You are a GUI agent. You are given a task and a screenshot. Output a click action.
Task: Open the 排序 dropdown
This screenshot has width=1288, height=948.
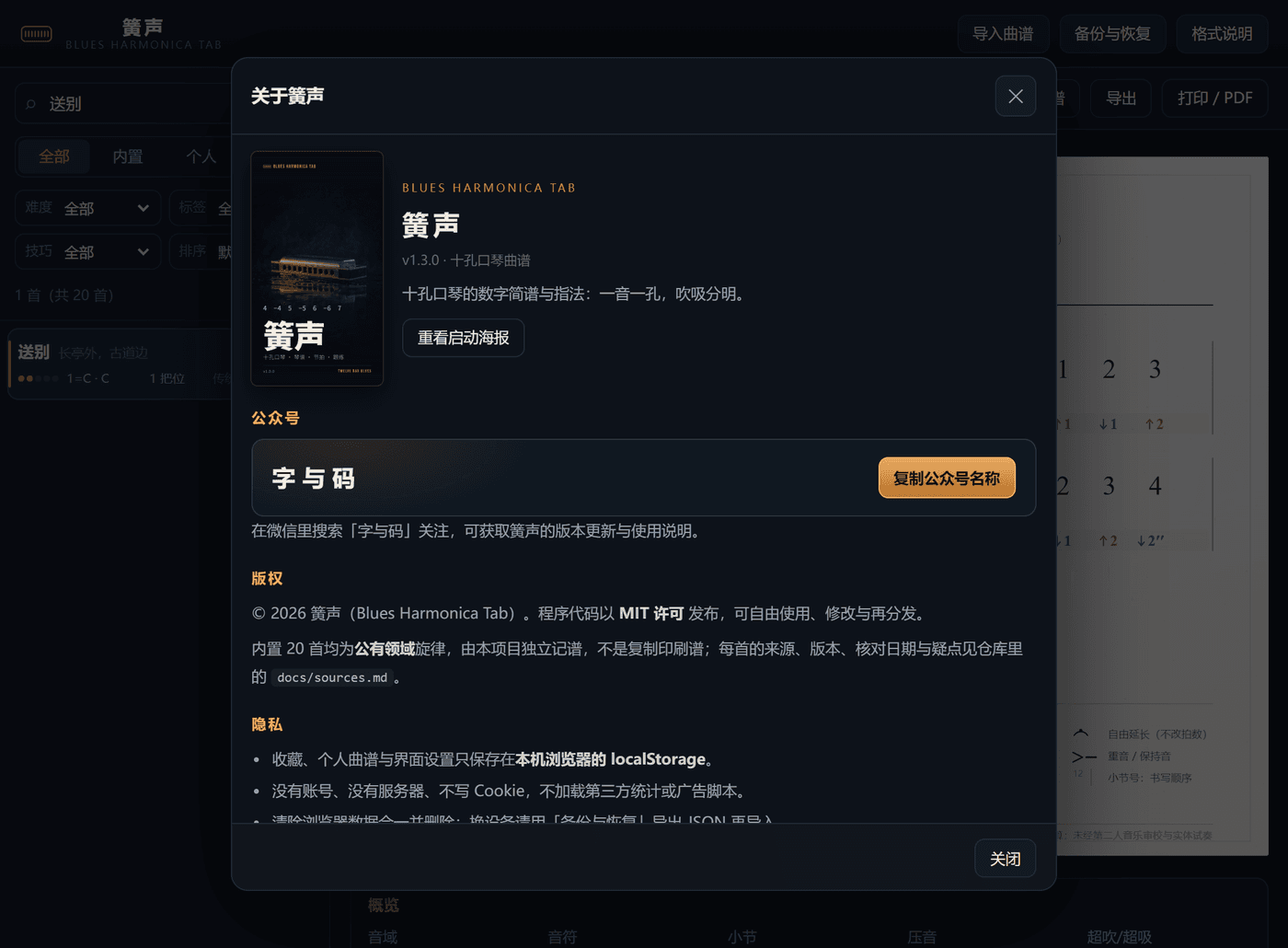201,251
